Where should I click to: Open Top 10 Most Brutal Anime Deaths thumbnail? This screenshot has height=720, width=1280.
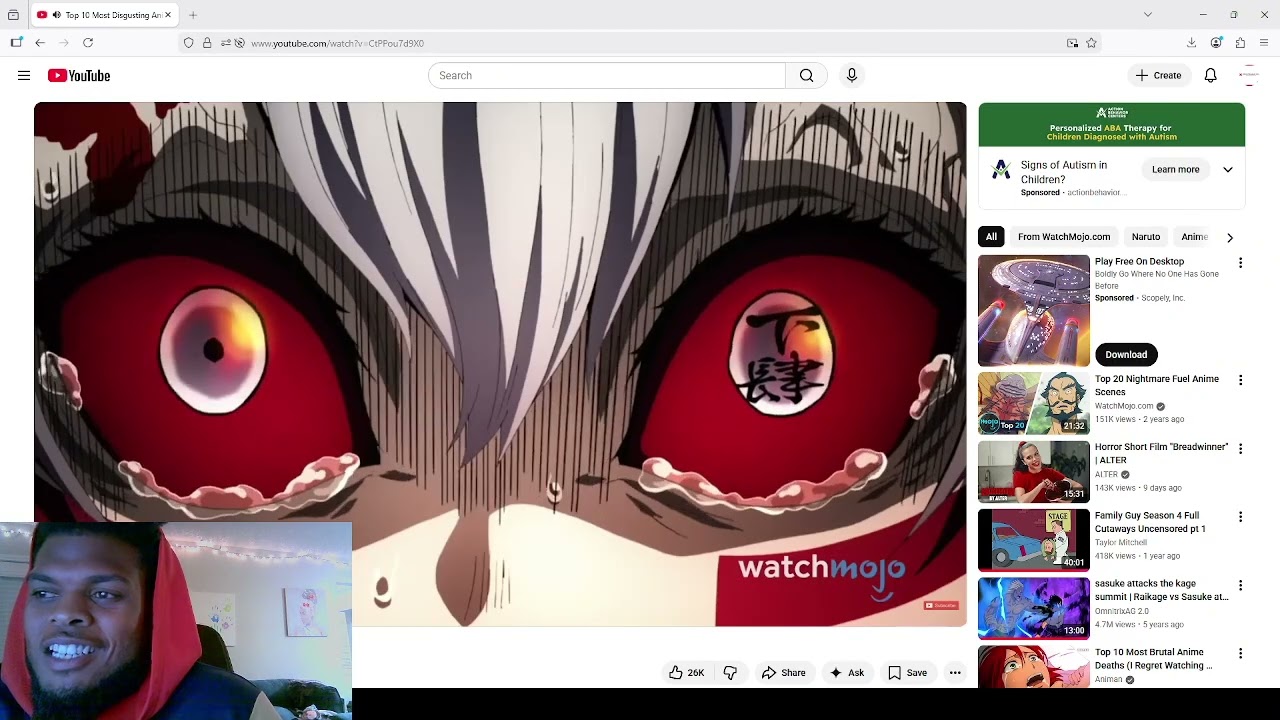1033,667
